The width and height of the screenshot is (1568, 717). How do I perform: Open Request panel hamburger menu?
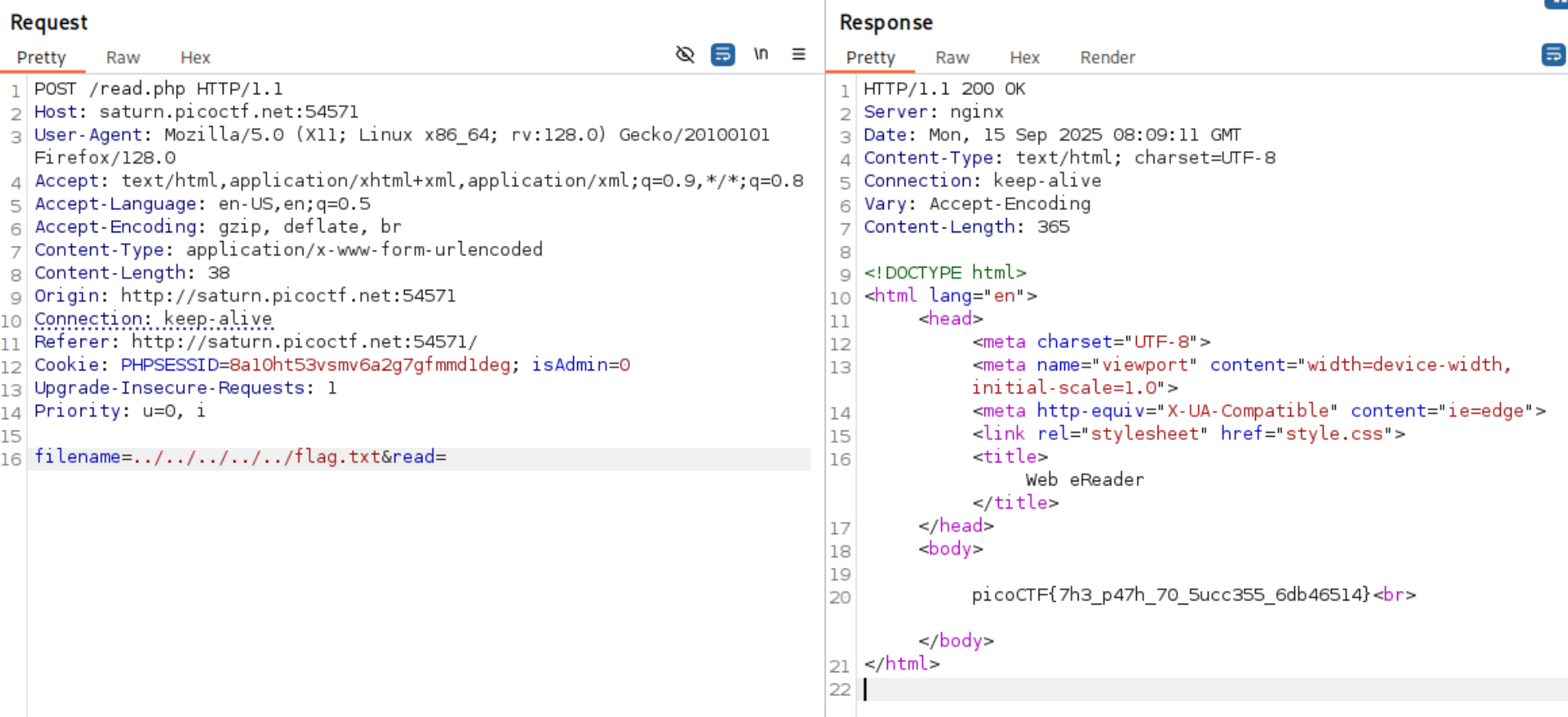click(798, 54)
